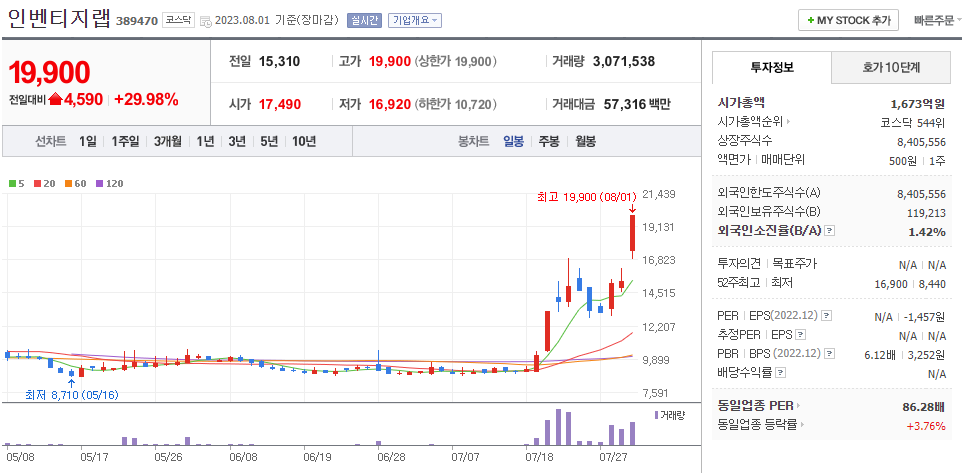971x473 pixels.
Task: Click the 인벤티지랩 stock name
Action: 59,19
